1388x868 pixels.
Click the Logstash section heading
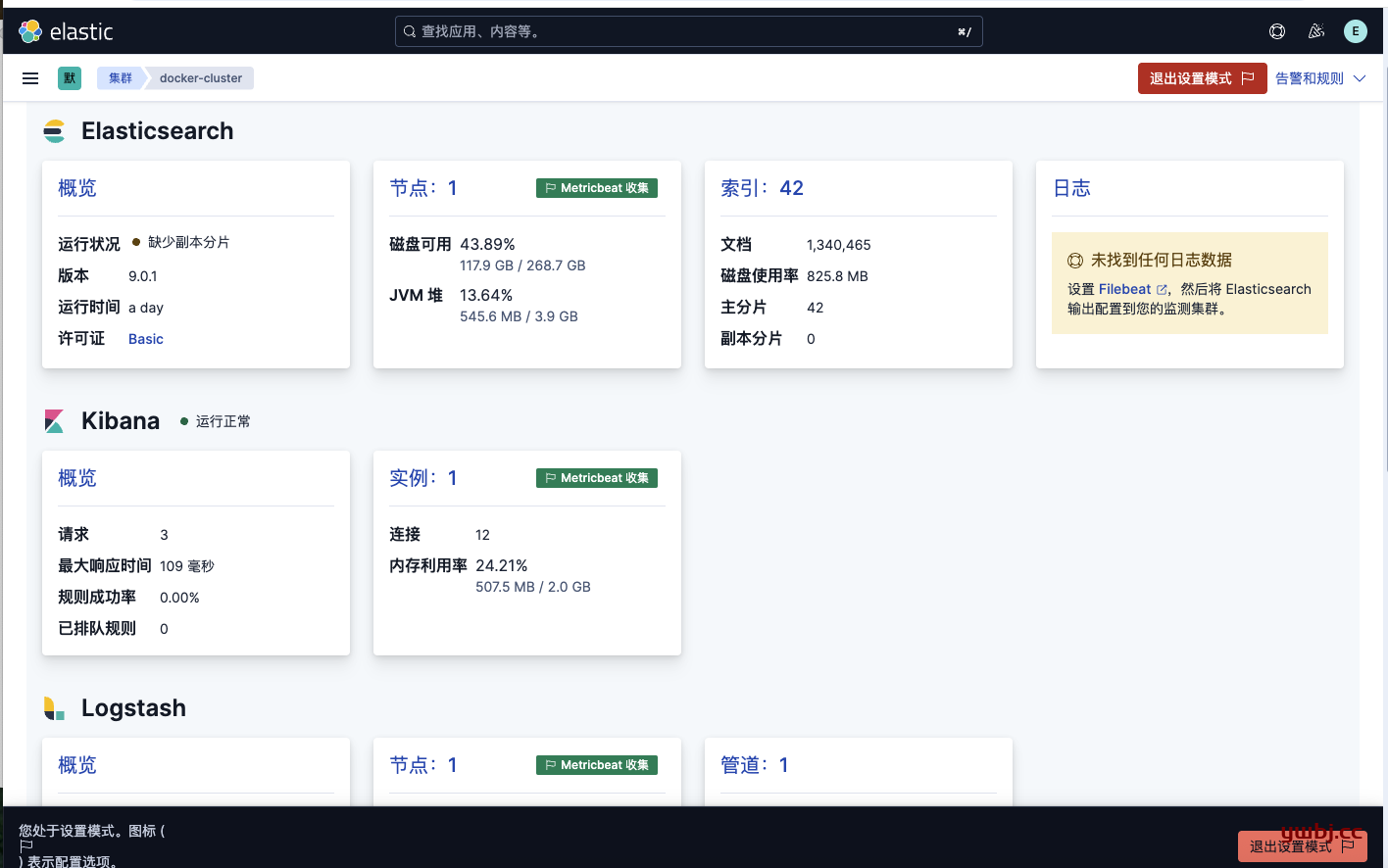tap(133, 708)
